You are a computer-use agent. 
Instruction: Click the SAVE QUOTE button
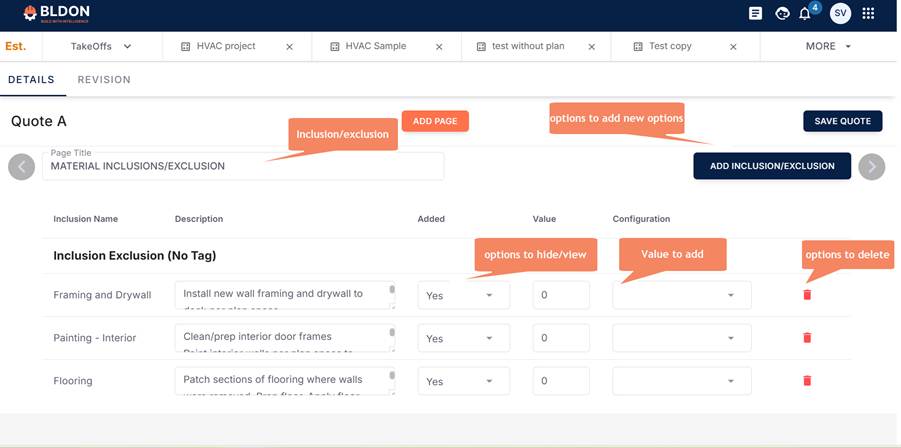pyautogui.click(x=842, y=121)
